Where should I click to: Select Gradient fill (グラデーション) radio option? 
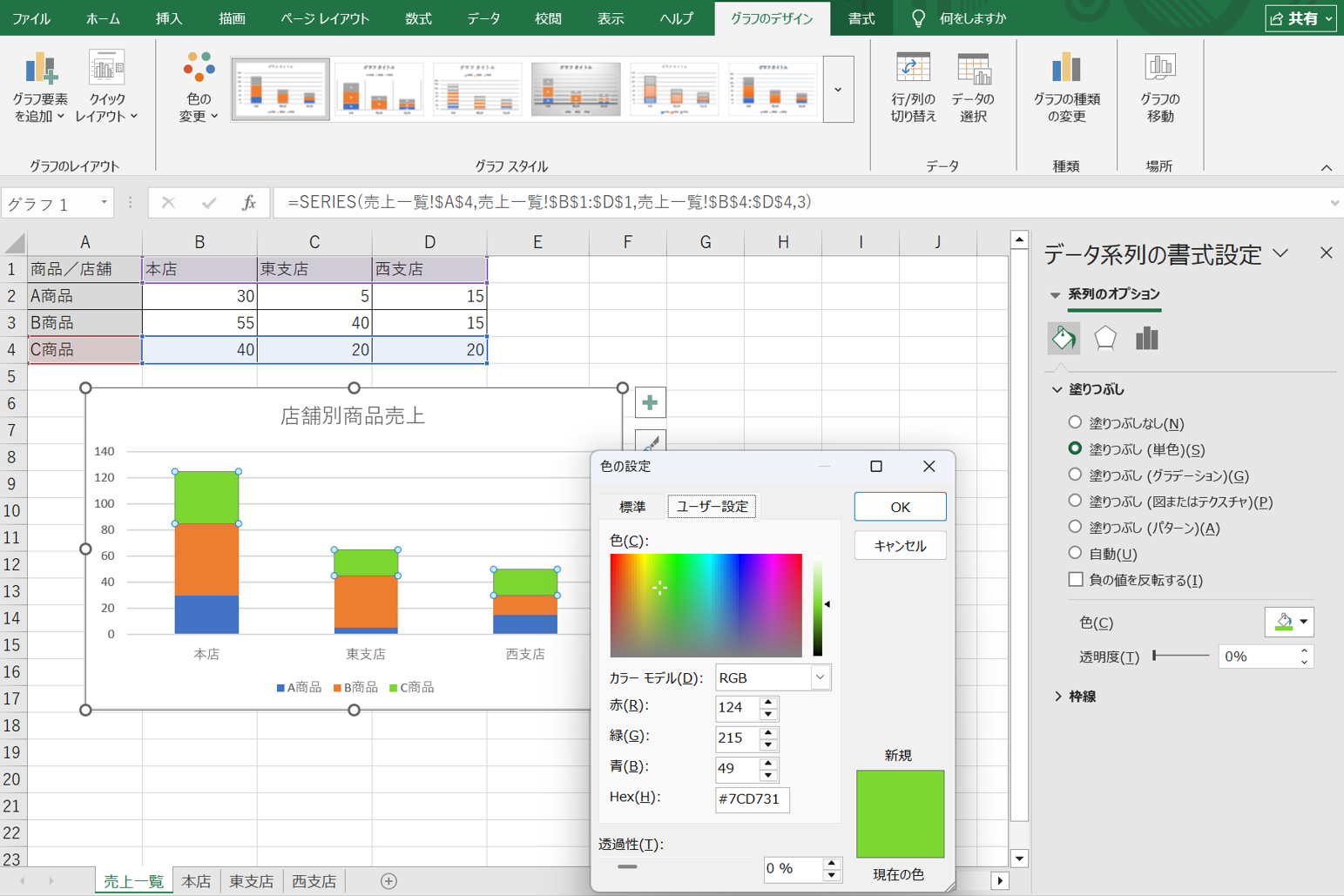1075,475
